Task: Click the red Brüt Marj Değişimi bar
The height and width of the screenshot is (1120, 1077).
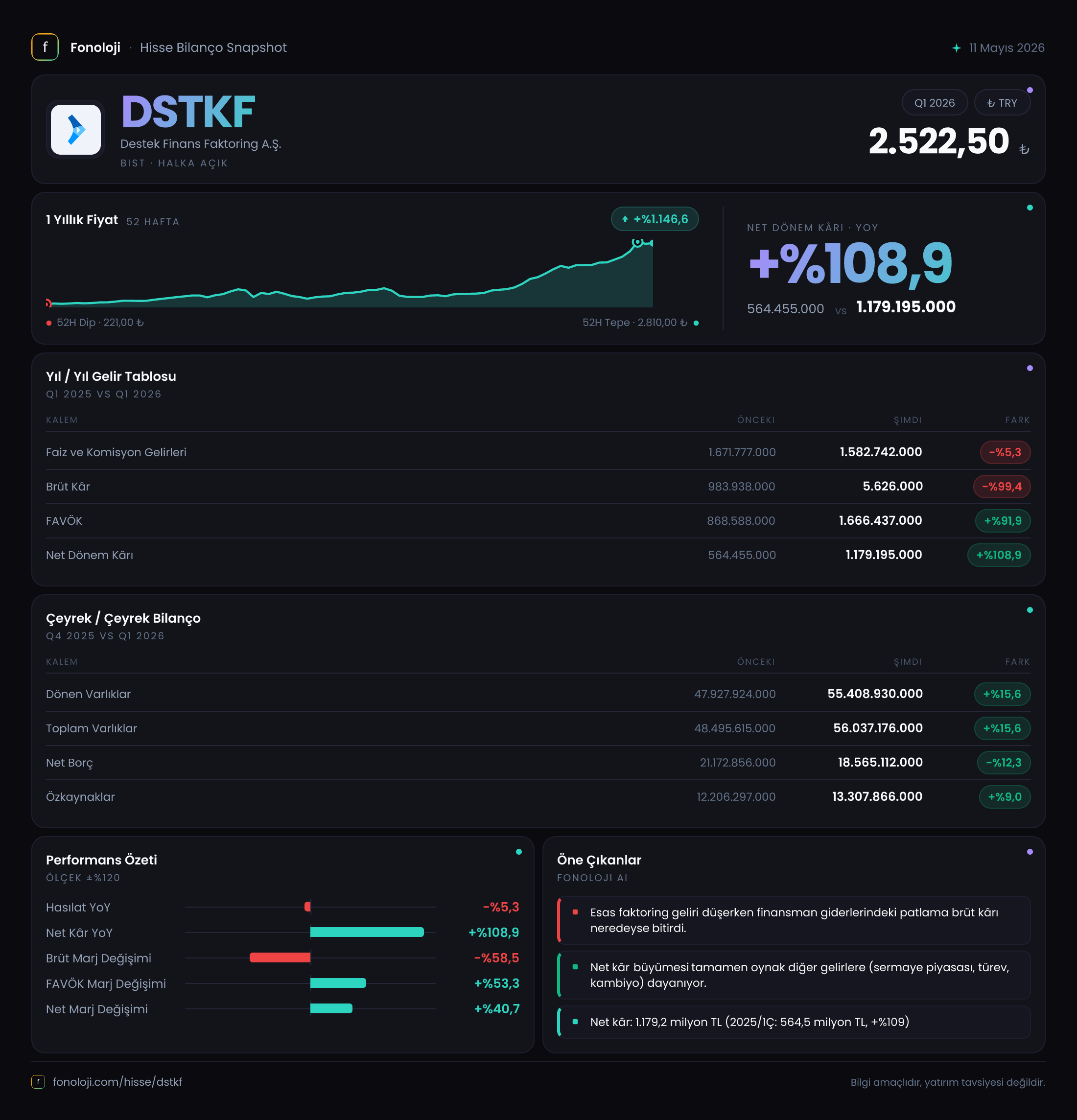Action: tap(280, 957)
